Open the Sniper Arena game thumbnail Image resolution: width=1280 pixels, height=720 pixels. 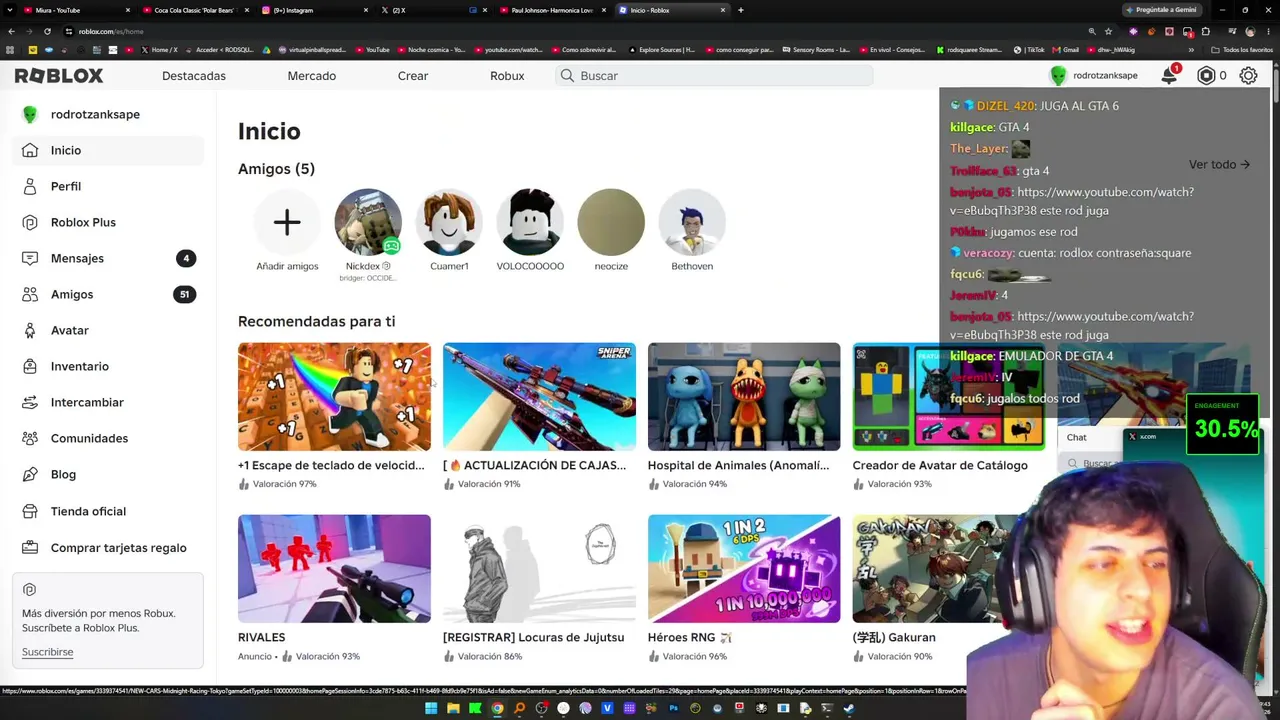tap(539, 397)
